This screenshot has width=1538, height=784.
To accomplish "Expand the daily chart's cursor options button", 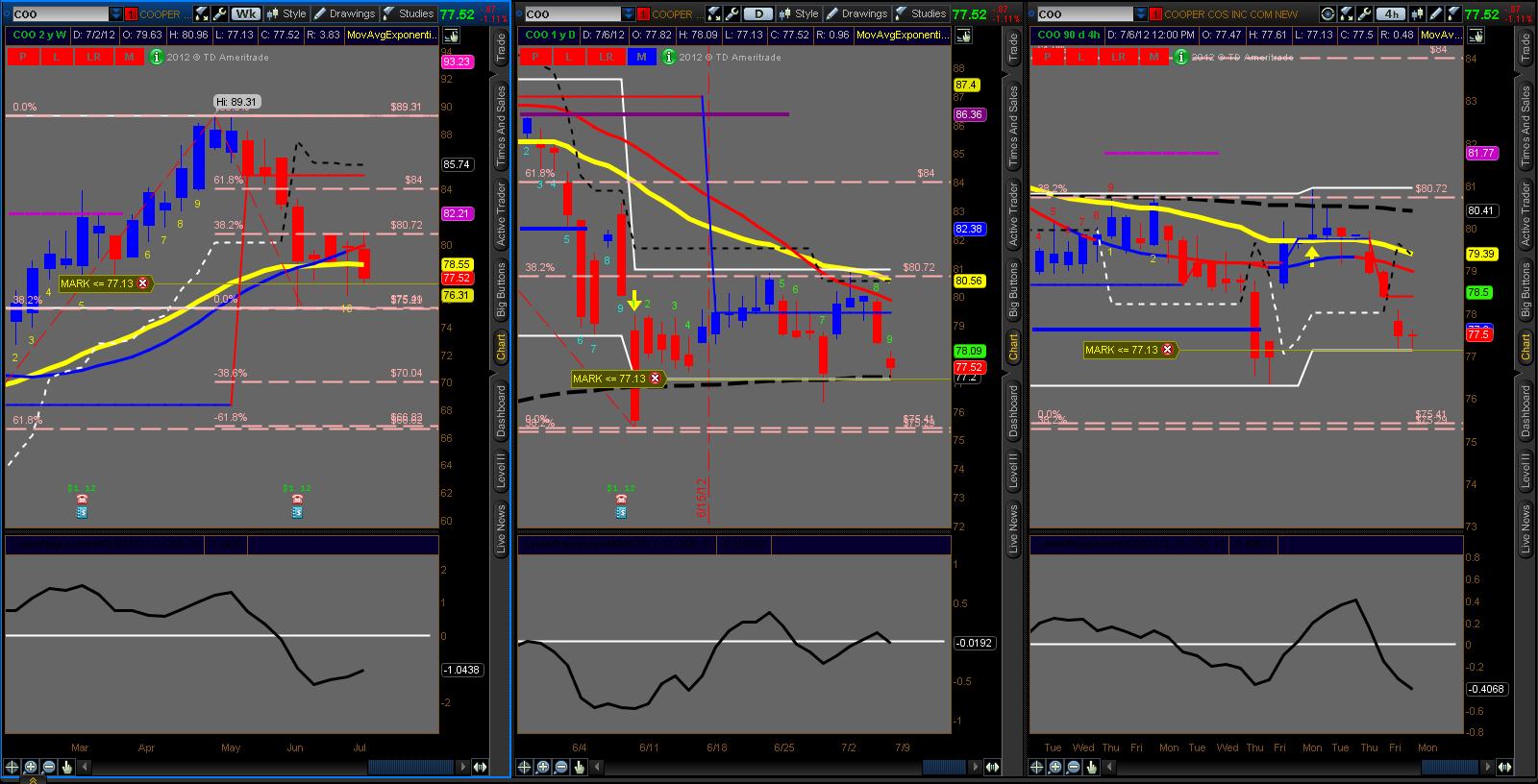I will pos(964,35).
